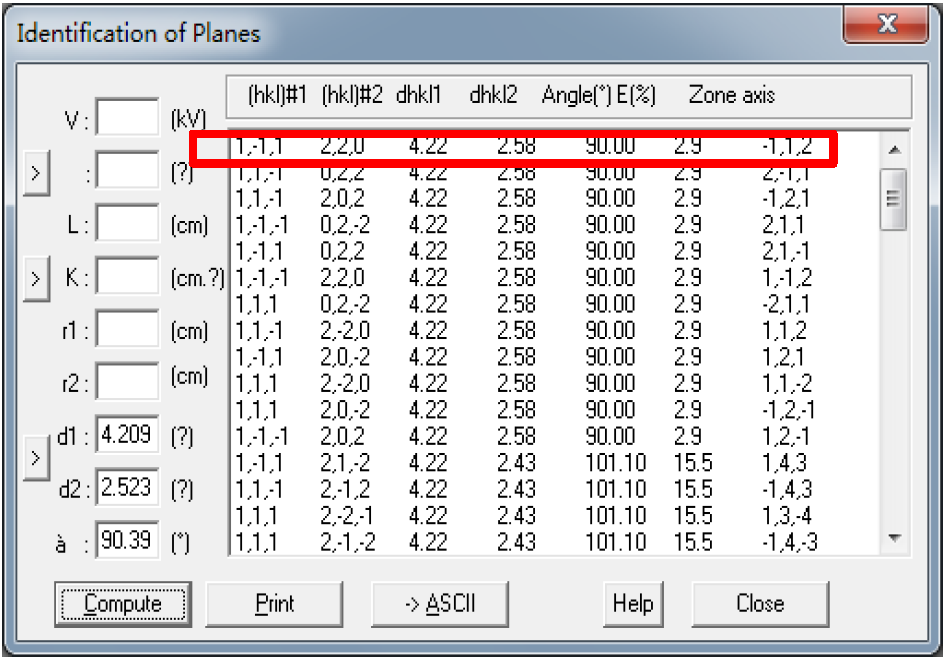Export results with the -> ASCII button
The image size is (945, 661).
point(440,604)
